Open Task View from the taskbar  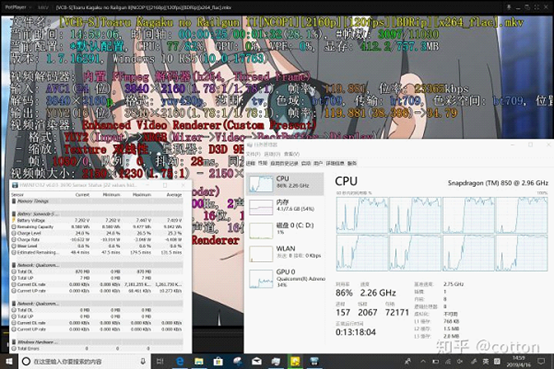point(160,361)
